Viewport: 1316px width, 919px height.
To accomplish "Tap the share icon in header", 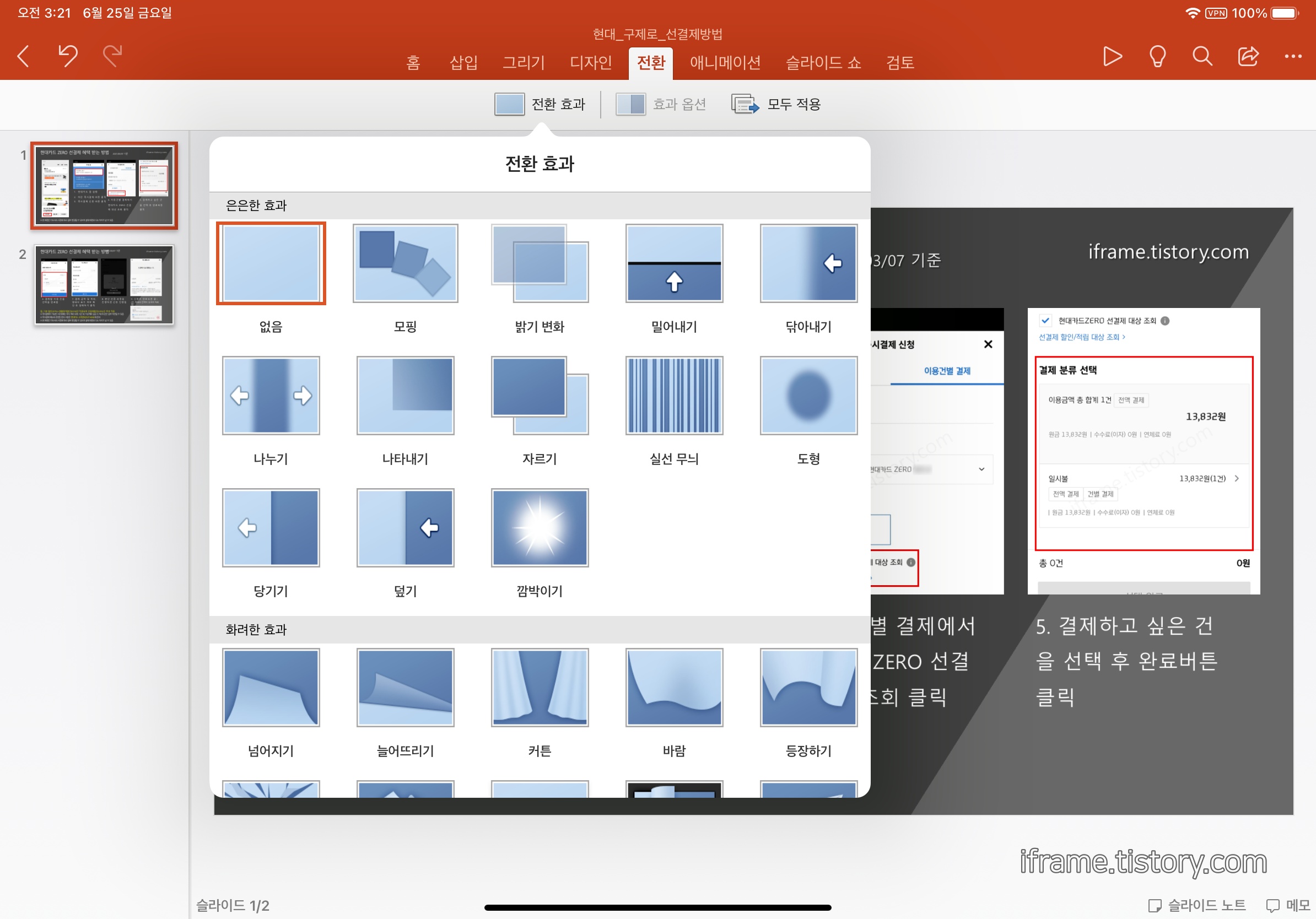I will coord(1248,56).
